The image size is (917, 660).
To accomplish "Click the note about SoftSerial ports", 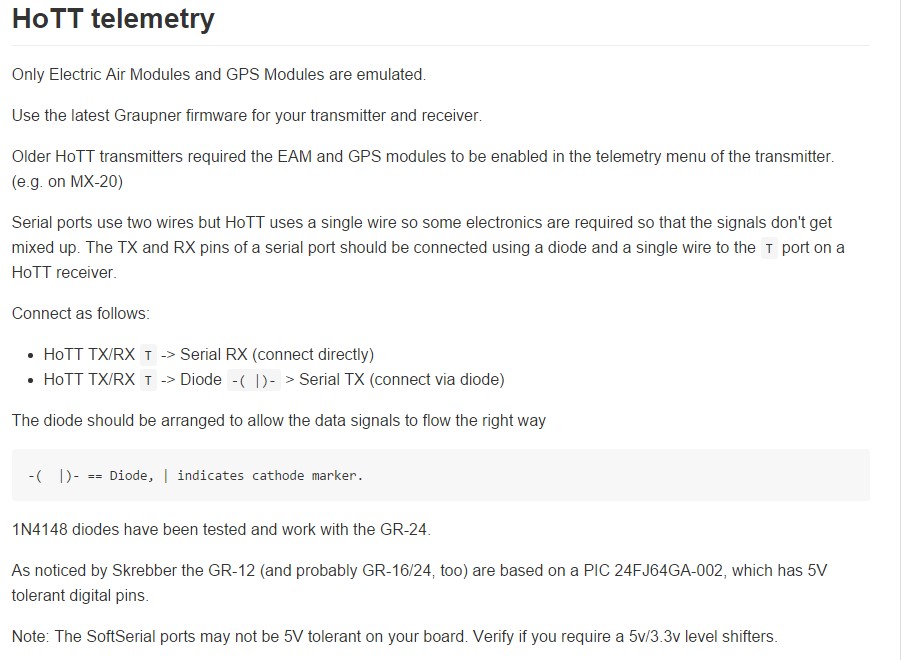I will pyautogui.click(x=394, y=636).
